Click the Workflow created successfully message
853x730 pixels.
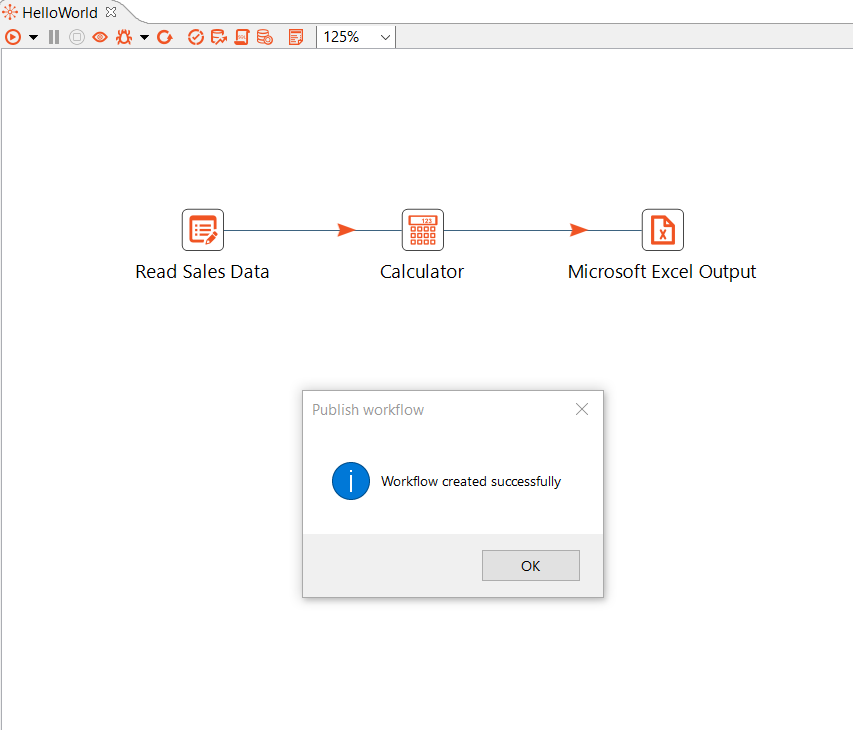pyautogui.click(x=471, y=481)
